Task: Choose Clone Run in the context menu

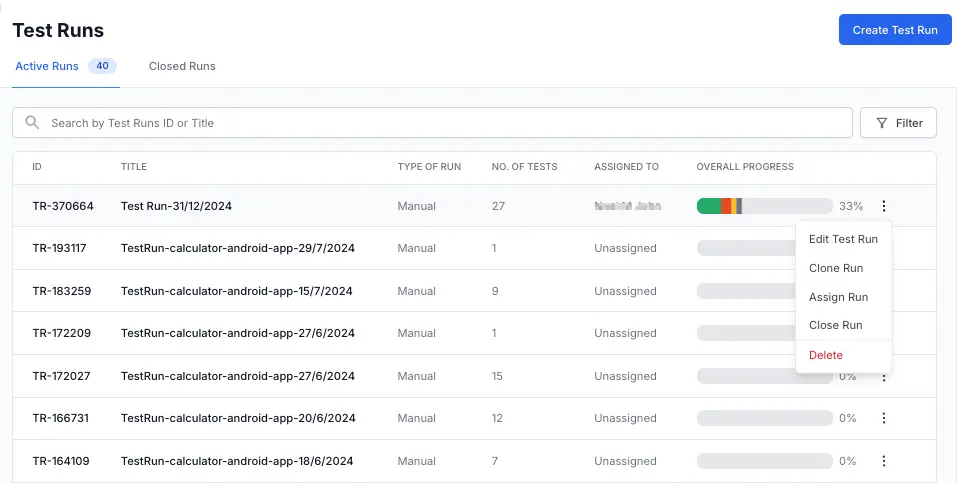Action: click(835, 268)
